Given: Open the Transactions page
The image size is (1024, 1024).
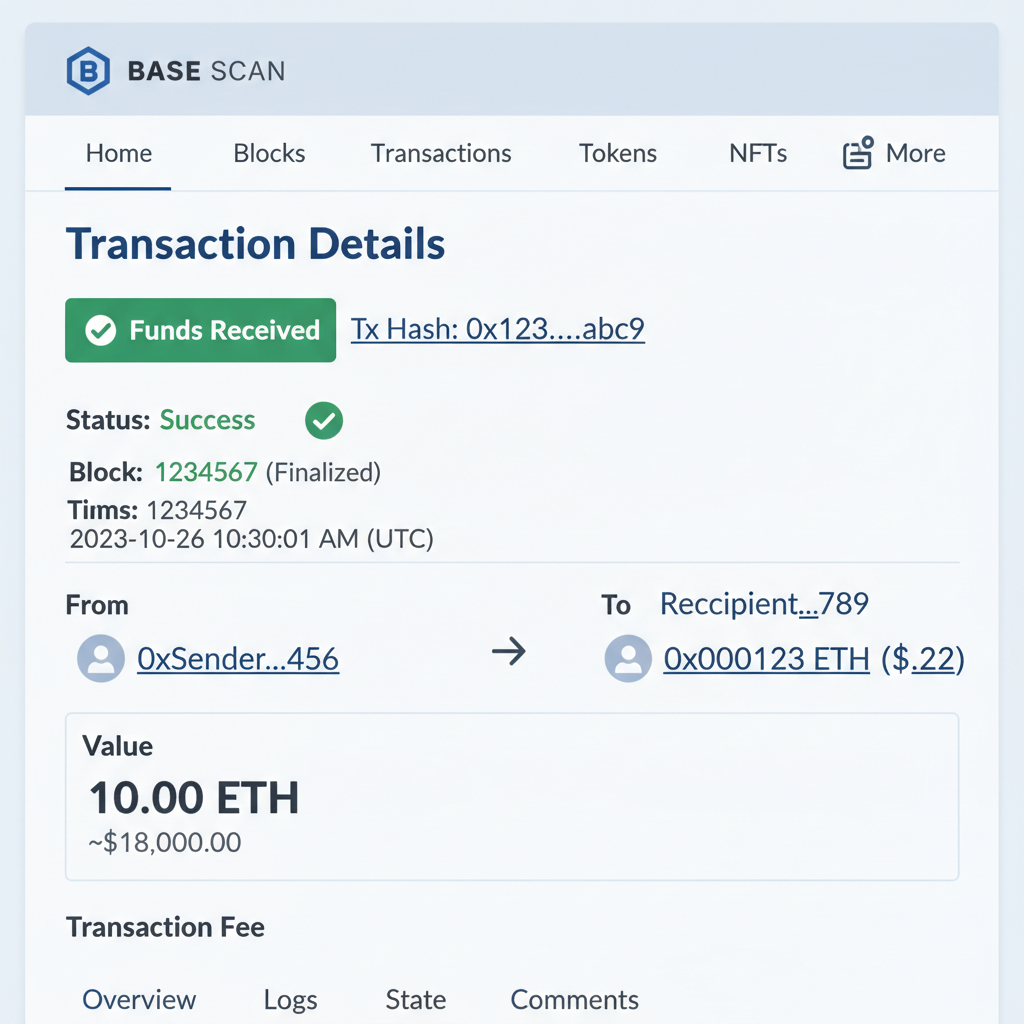Looking at the screenshot, I should (441, 153).
